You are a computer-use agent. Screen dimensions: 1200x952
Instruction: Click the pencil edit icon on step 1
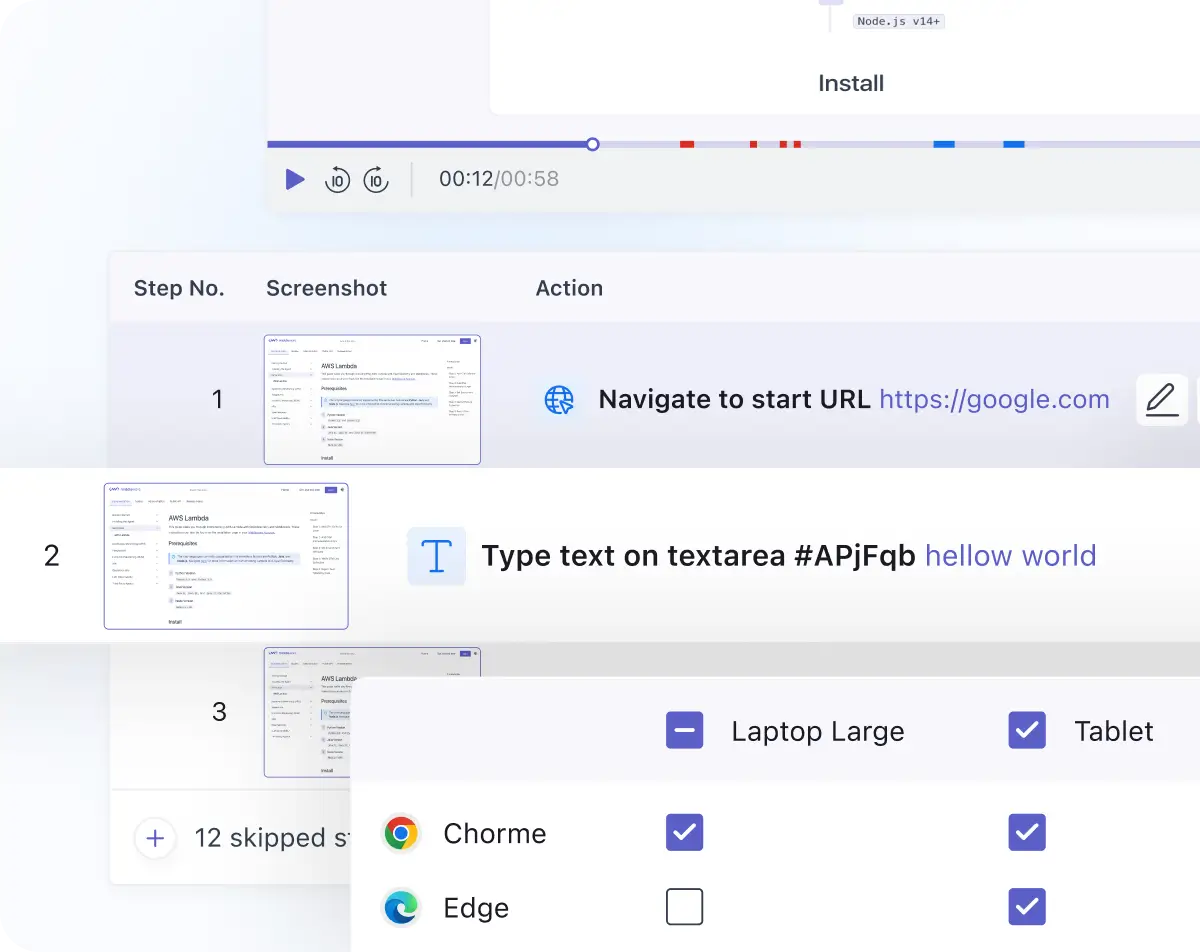pos(1161,400)
